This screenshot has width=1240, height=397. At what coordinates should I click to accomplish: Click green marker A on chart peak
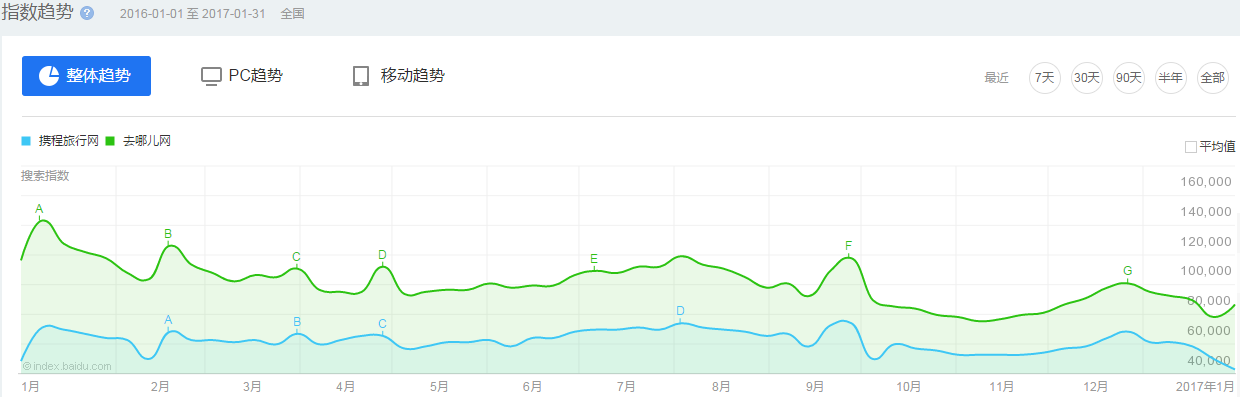pyautogui.click(x=39, y=209)
